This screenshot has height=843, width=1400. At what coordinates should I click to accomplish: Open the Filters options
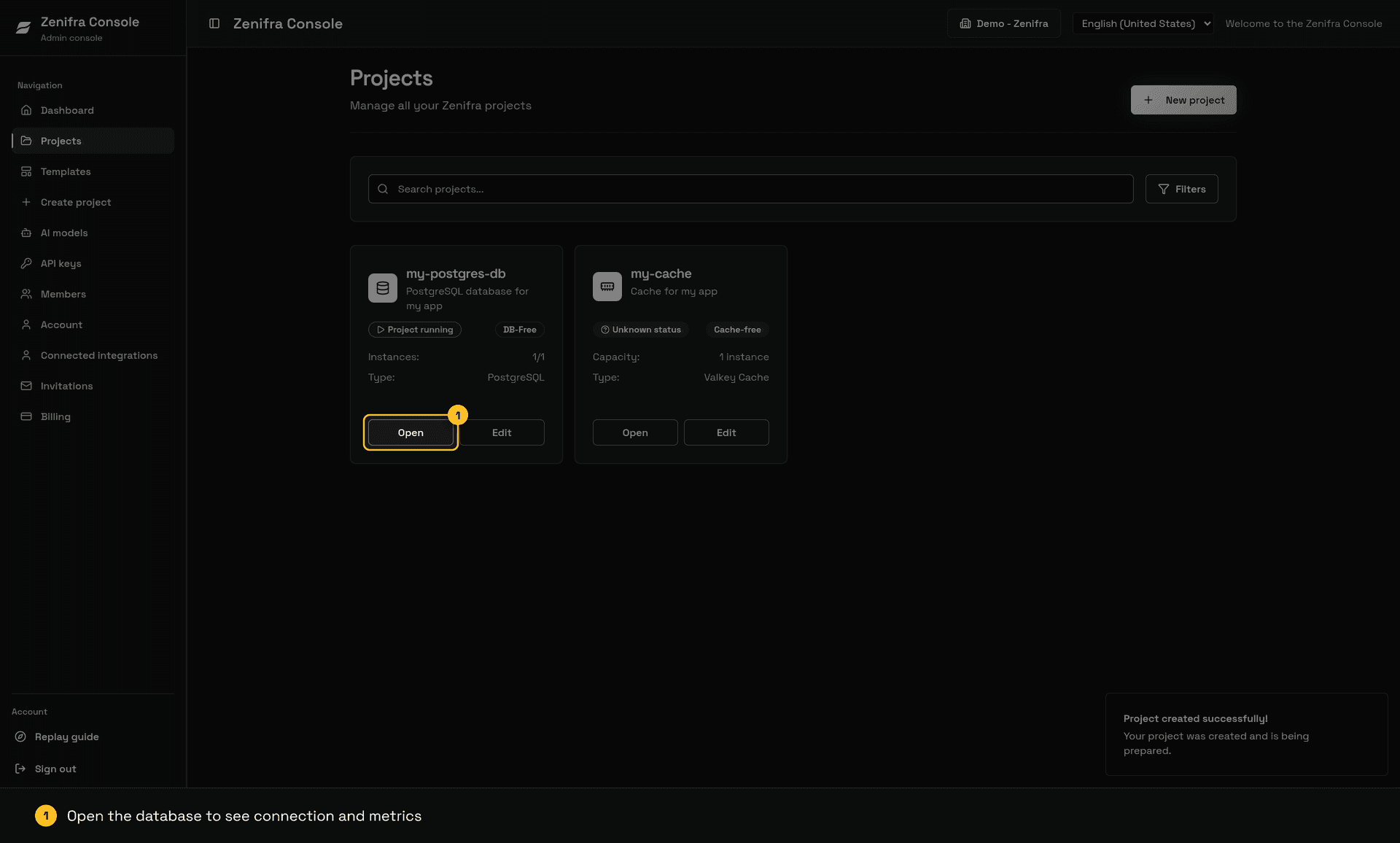1181,189
